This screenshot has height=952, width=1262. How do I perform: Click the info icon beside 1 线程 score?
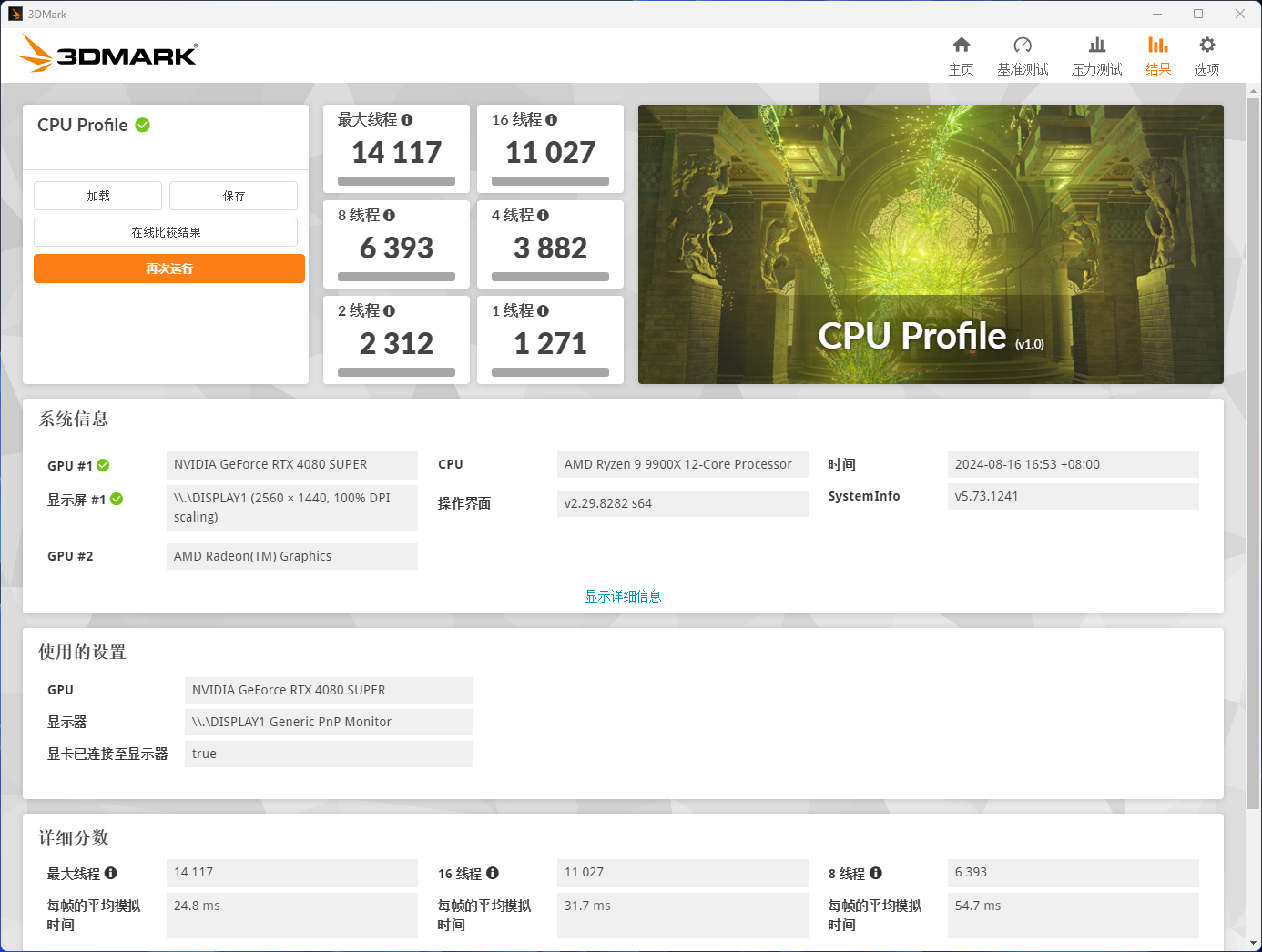(543, 311)
